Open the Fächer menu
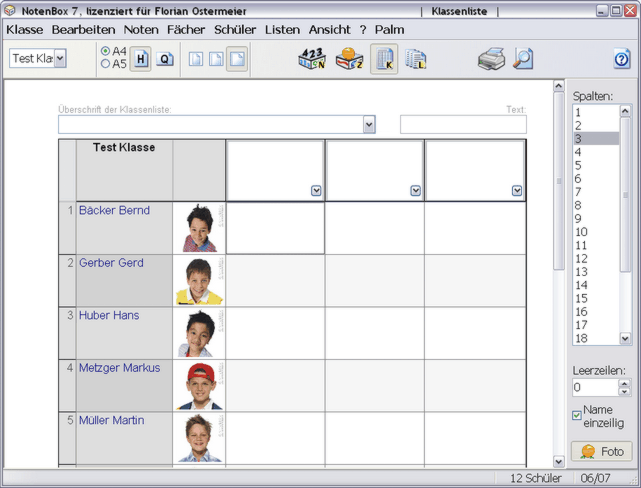 pyautogui.click(x=186, y=30)
